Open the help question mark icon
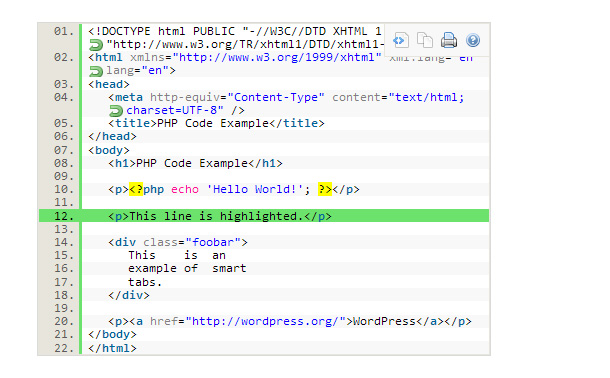This screenshot has width=610, height=378. pos(473,40)
